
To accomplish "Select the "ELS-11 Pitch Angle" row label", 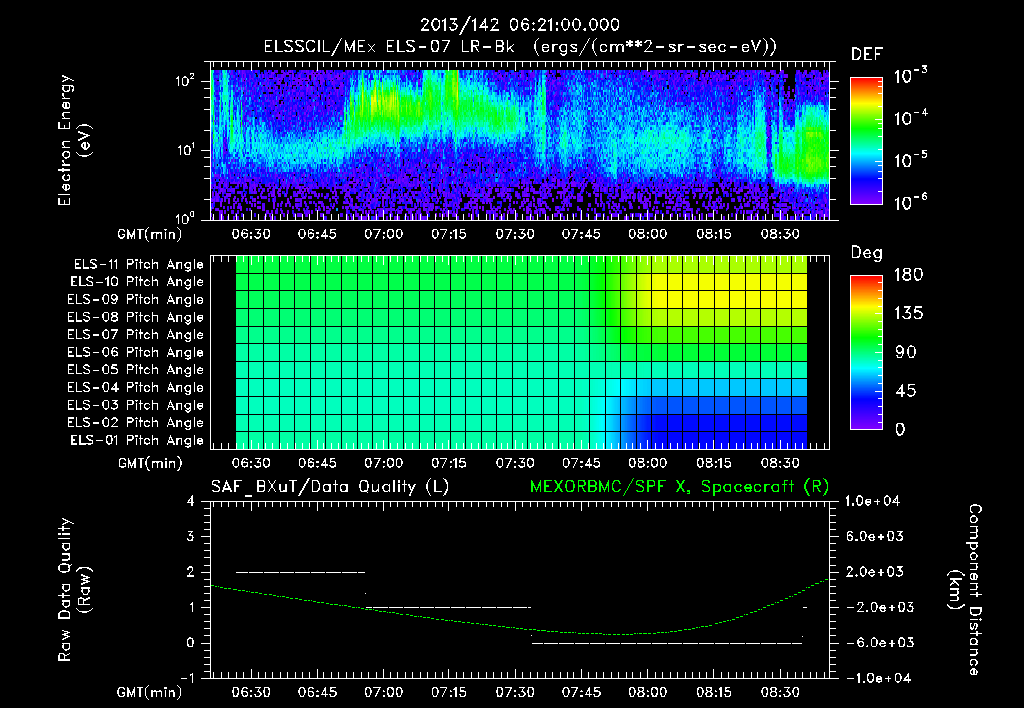I will [x=138, y=265].
